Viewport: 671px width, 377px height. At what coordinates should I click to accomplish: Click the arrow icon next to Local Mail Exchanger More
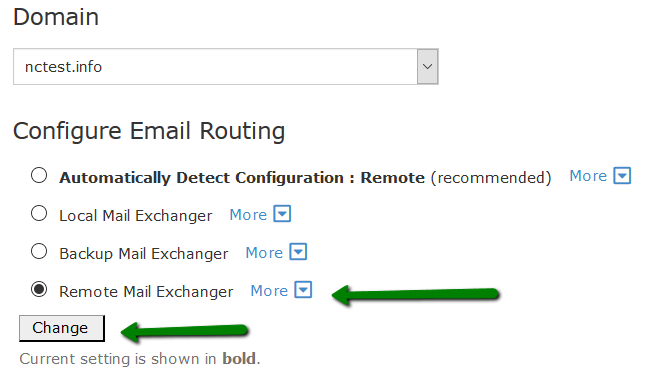[x=282, y=214]
